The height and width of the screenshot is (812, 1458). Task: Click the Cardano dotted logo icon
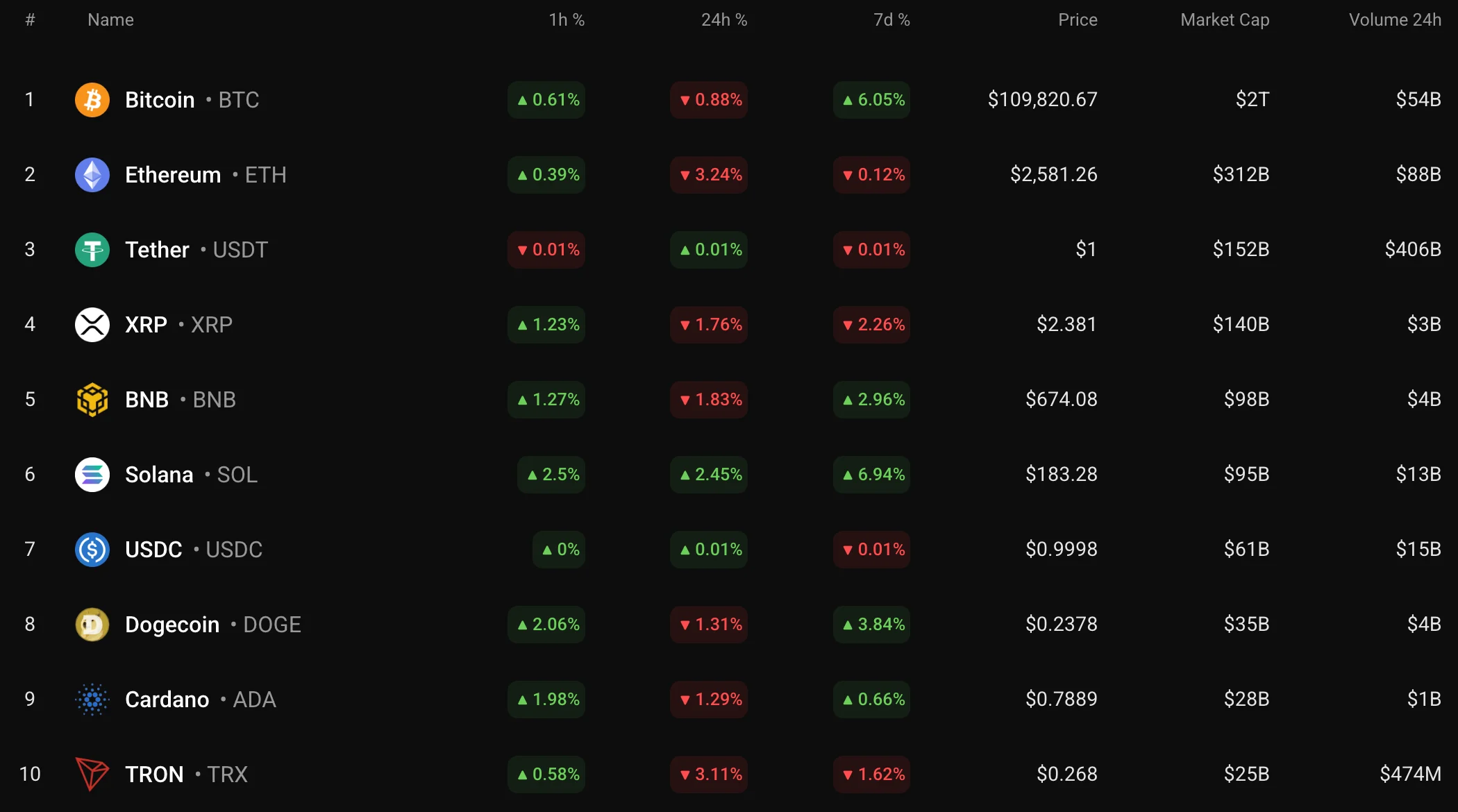(92, 700)
